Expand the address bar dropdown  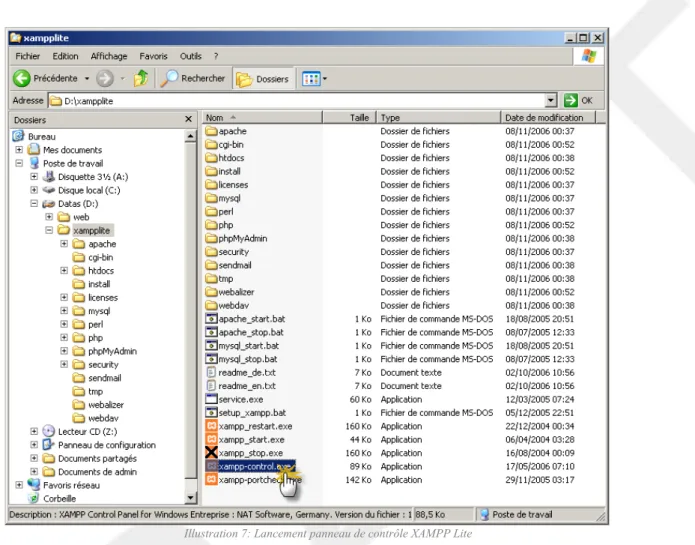pos(551,101)
